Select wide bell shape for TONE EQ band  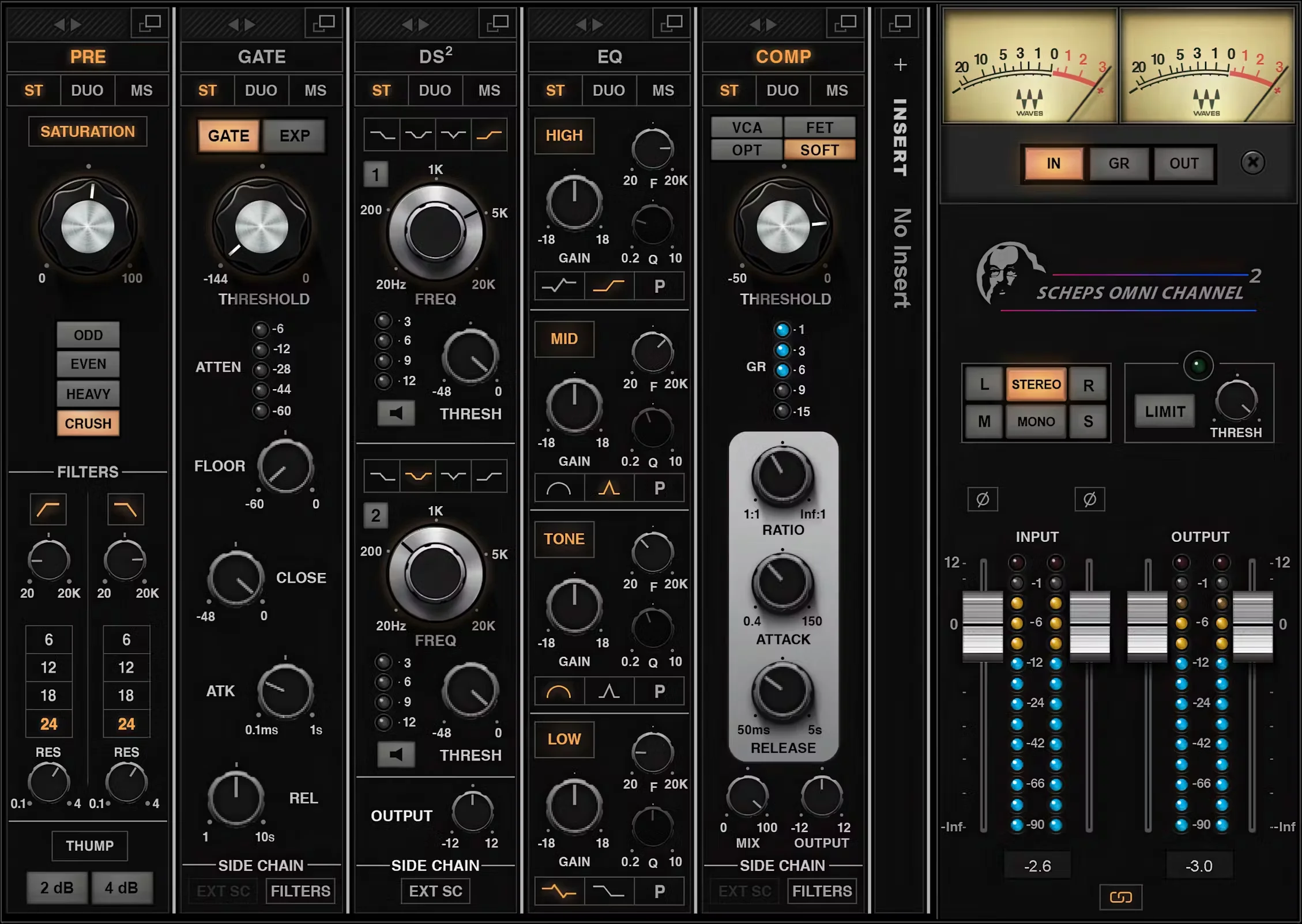point(559,691)
